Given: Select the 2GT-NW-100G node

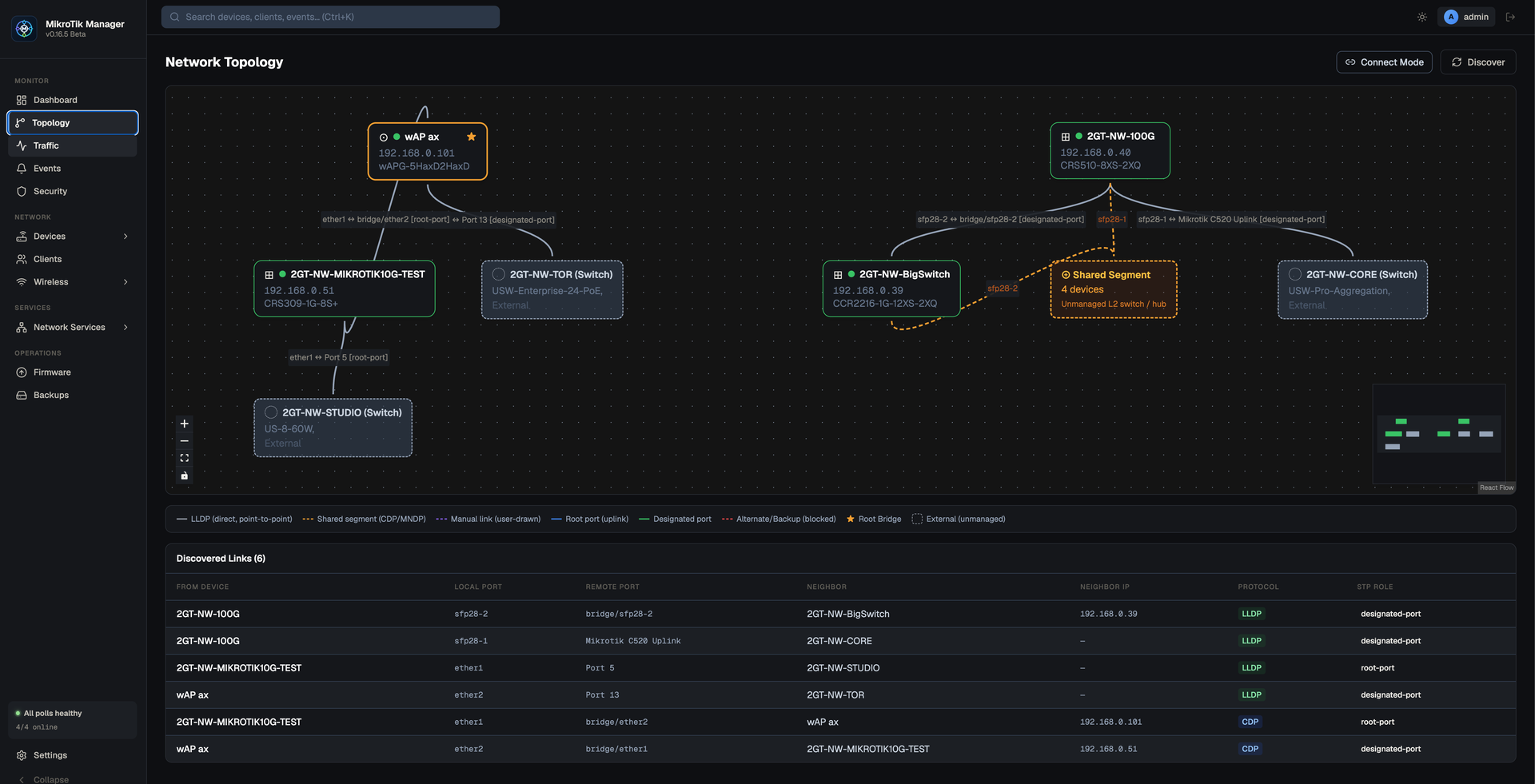Looking at the screenshot, I should click(1110, 150).
